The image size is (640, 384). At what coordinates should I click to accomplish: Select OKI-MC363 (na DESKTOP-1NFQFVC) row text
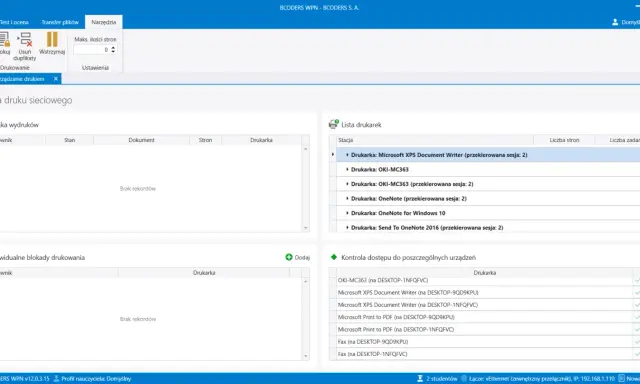click(383, 280)
